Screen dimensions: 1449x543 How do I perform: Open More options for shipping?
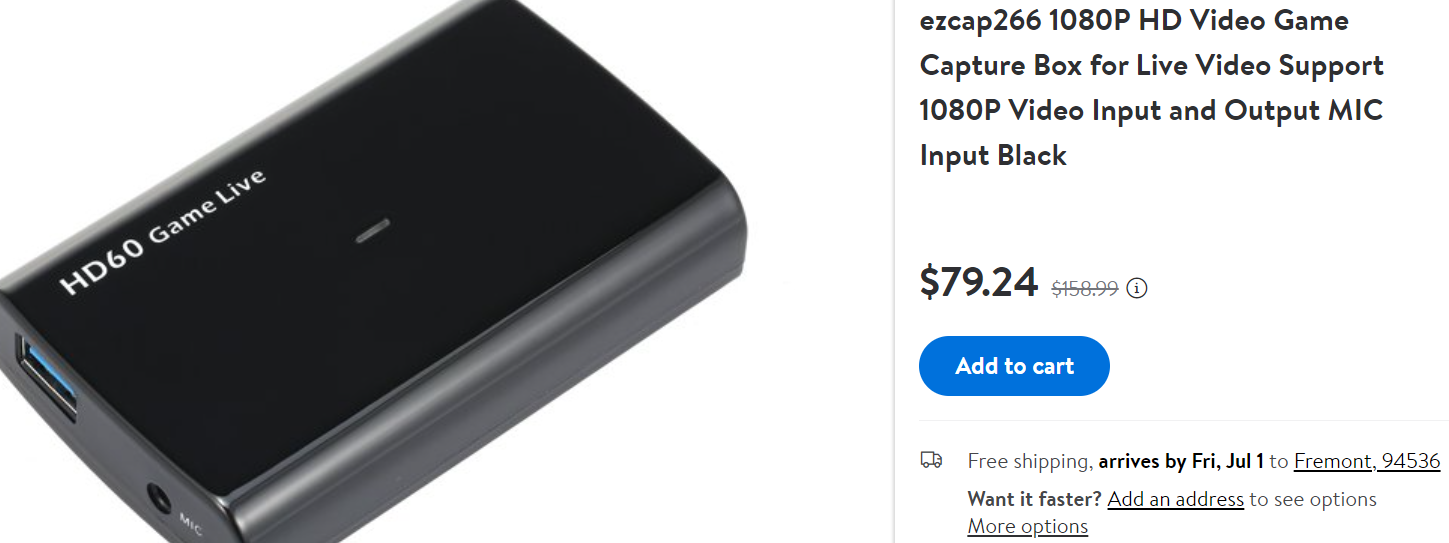(1028, 526)
